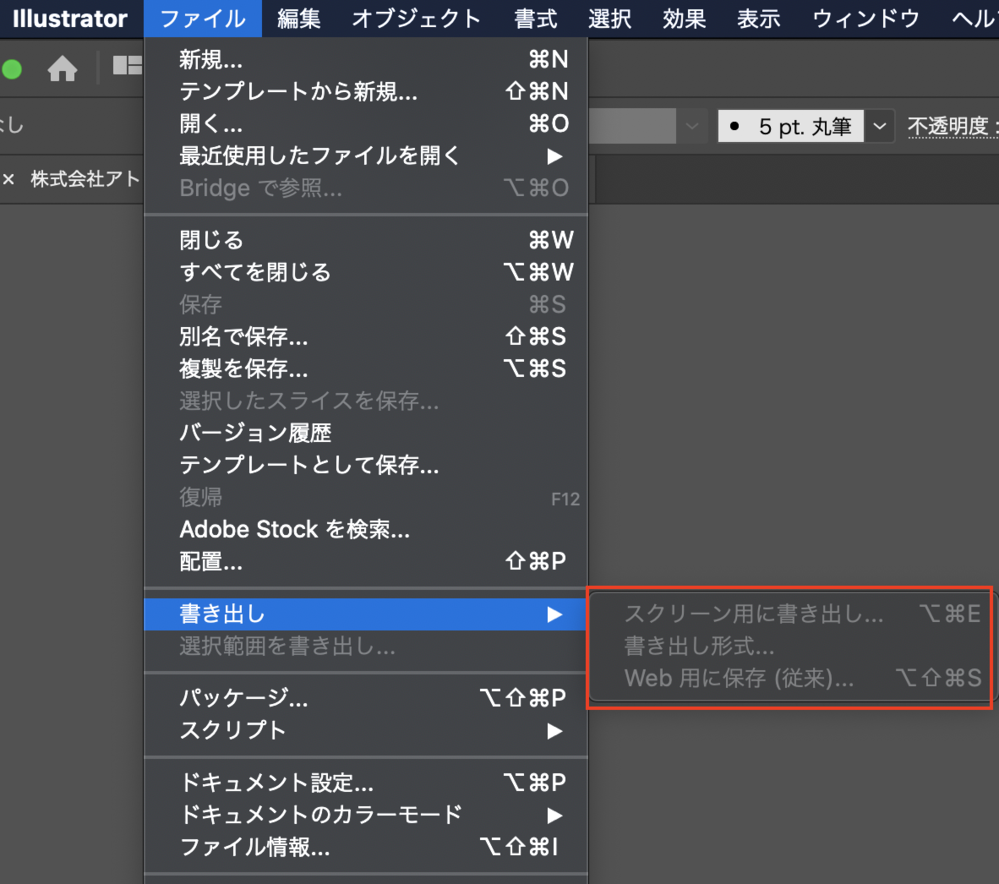The height and width of the screenshot is (884, 999).
Task: Click the Home icon in the toolbar
Action: coord(62,68)
